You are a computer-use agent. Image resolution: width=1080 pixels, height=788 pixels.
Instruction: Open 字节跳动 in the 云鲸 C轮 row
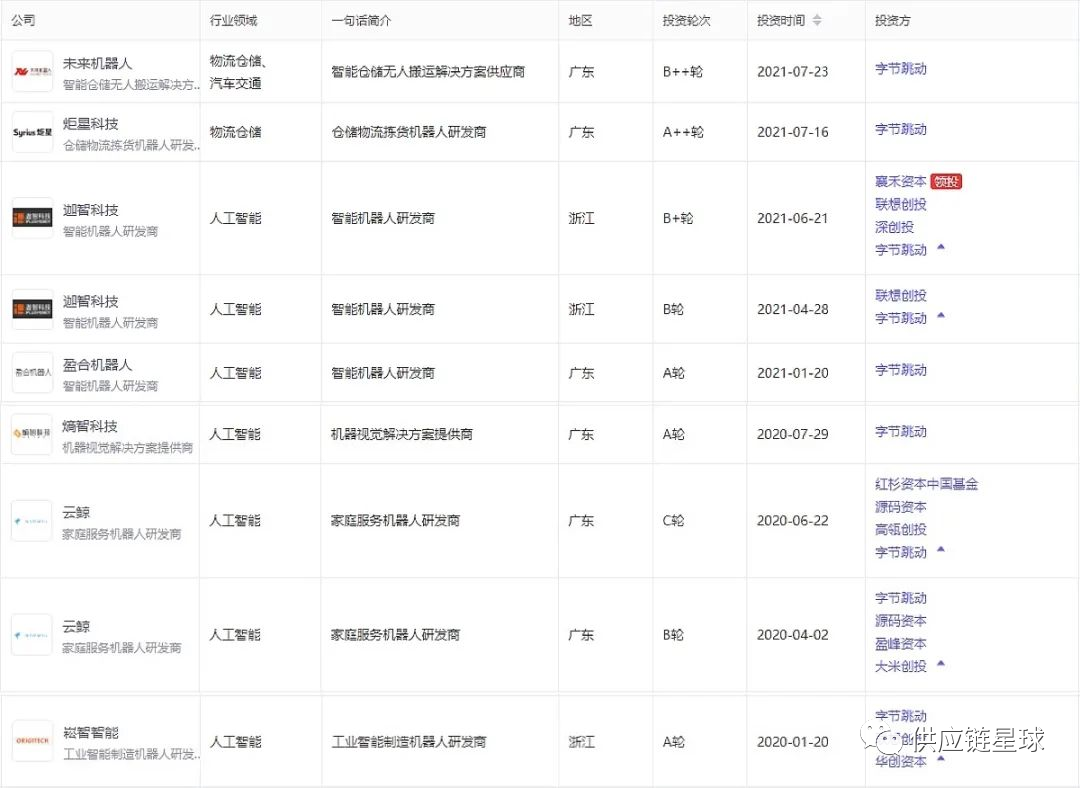(901, 552)
